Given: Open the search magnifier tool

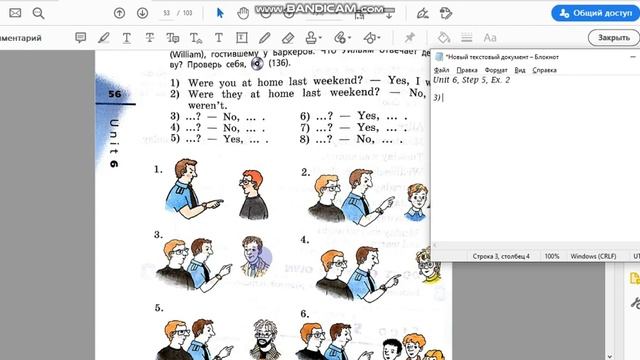Looking at the screenshot, I should click(x=38, y=13).
